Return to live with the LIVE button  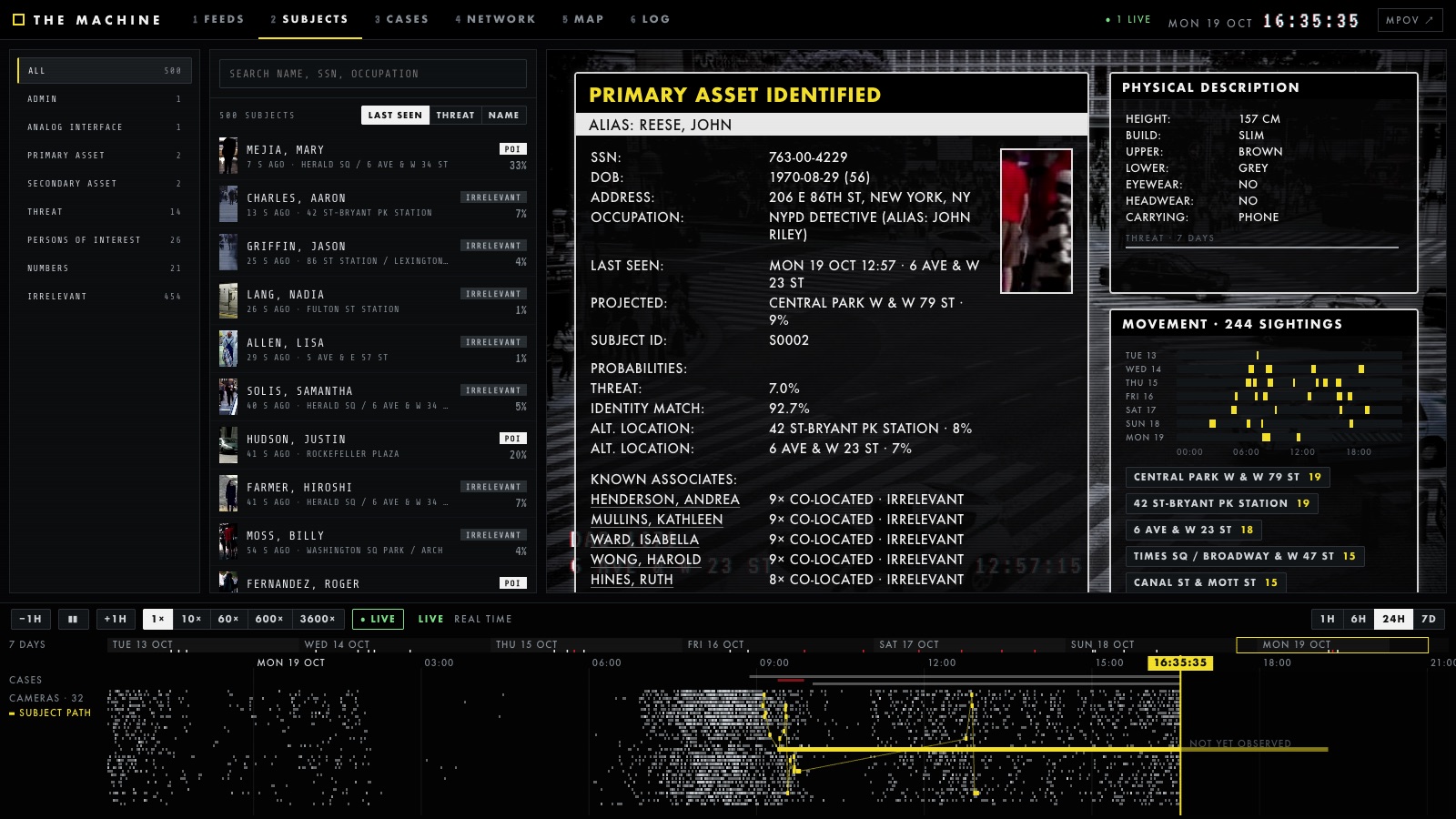(378, 619)
